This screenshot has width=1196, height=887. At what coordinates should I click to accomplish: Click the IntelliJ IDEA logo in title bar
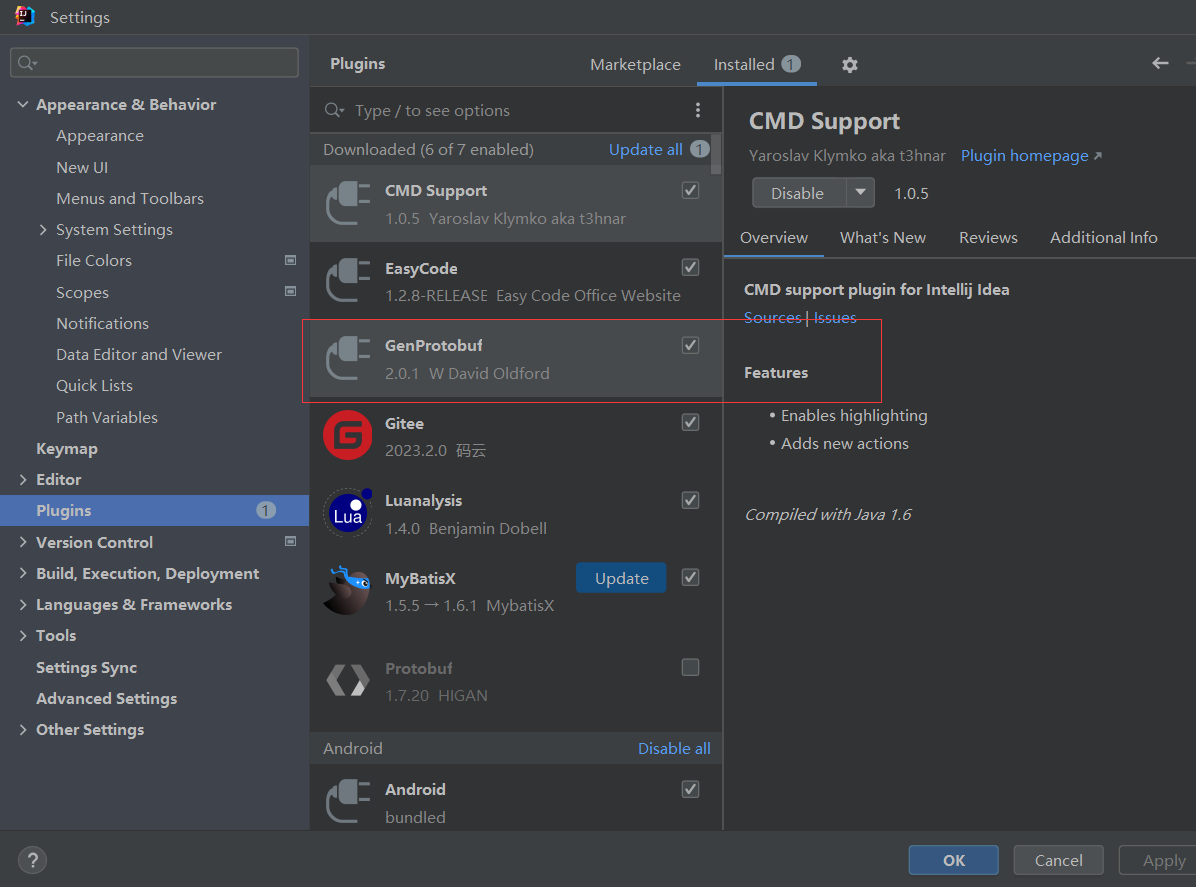click(24, 16)
